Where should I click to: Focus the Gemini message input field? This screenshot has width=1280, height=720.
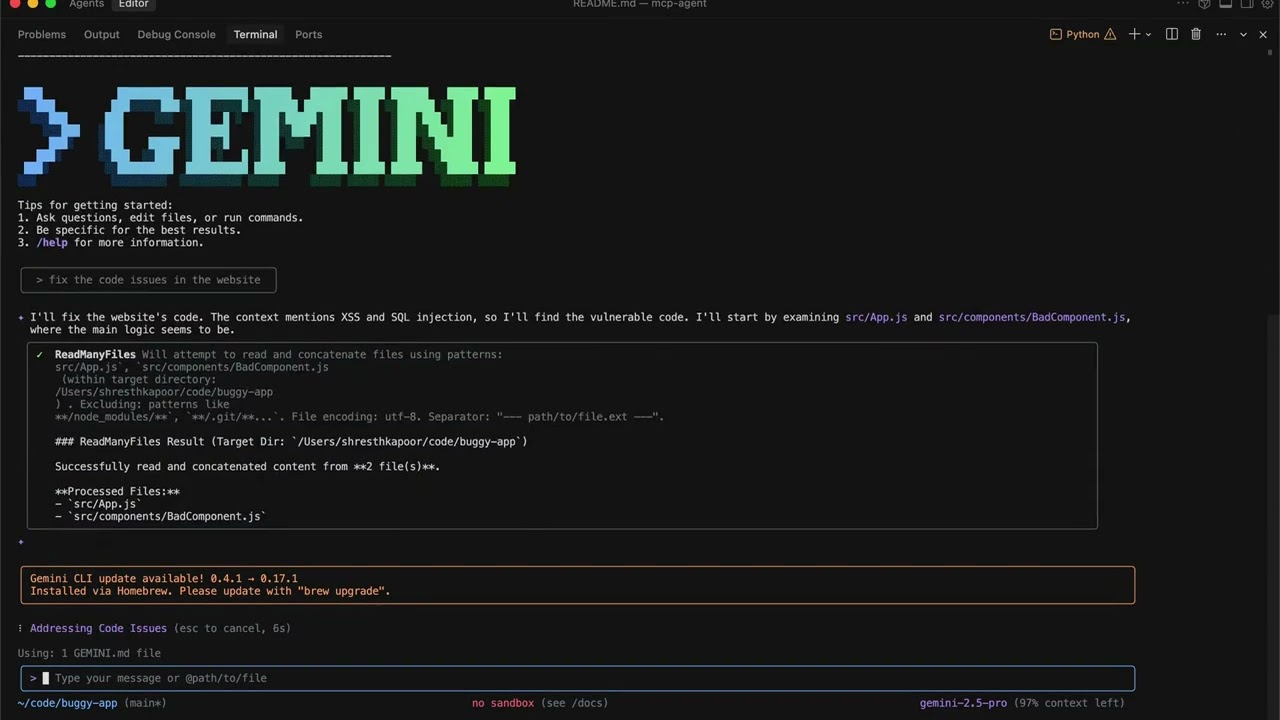pos(578,678)
